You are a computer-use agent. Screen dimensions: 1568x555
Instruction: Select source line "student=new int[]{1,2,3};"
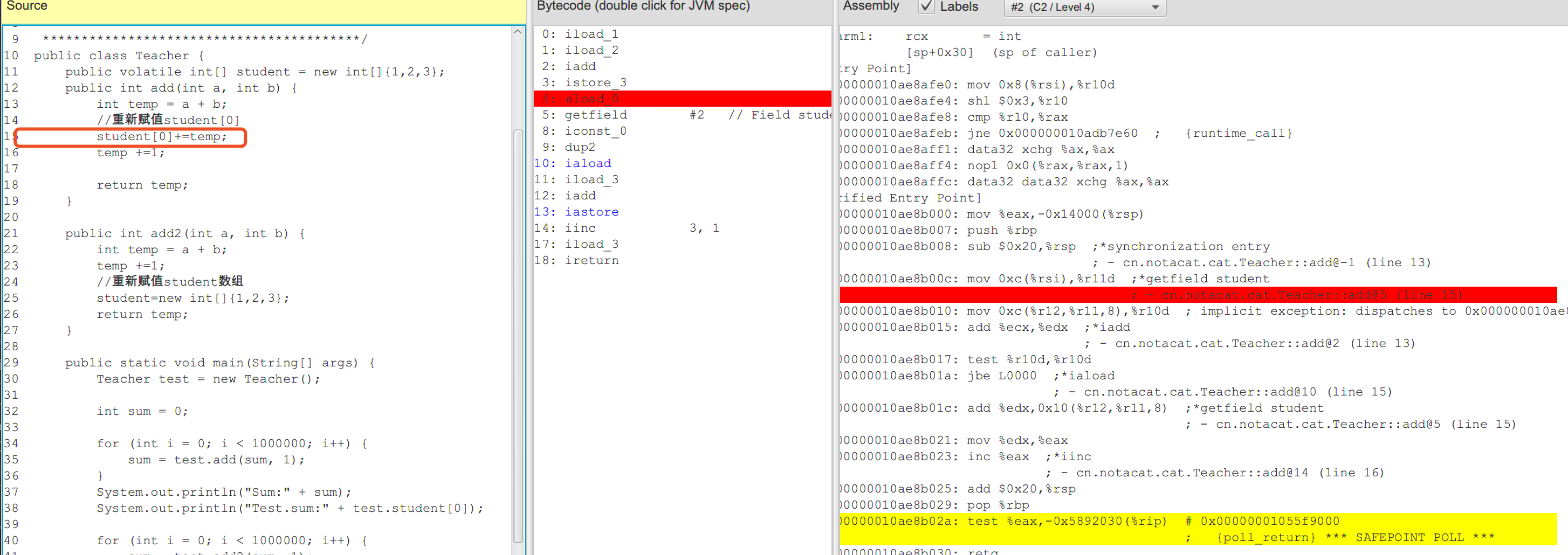pyautogui.click(x=192, y=298)
